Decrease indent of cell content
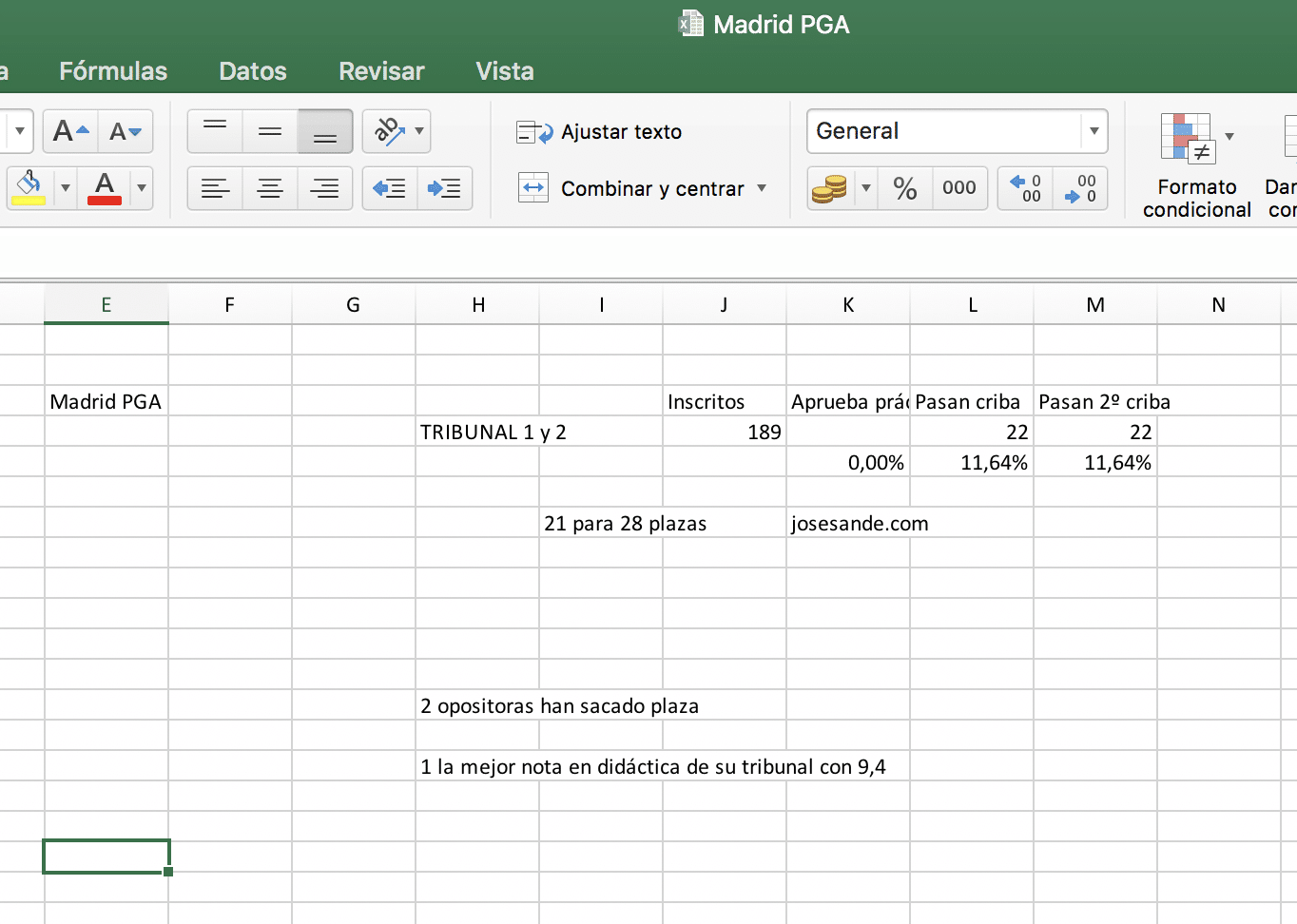The width and height of the screenshot is (1297, 924). 389,188
